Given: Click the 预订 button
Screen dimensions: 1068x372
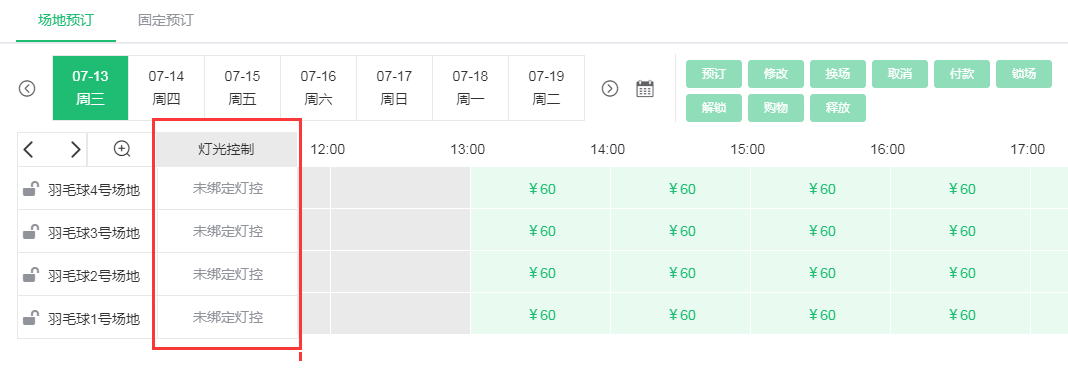Looking at the screenshot, I should [714, 74].
